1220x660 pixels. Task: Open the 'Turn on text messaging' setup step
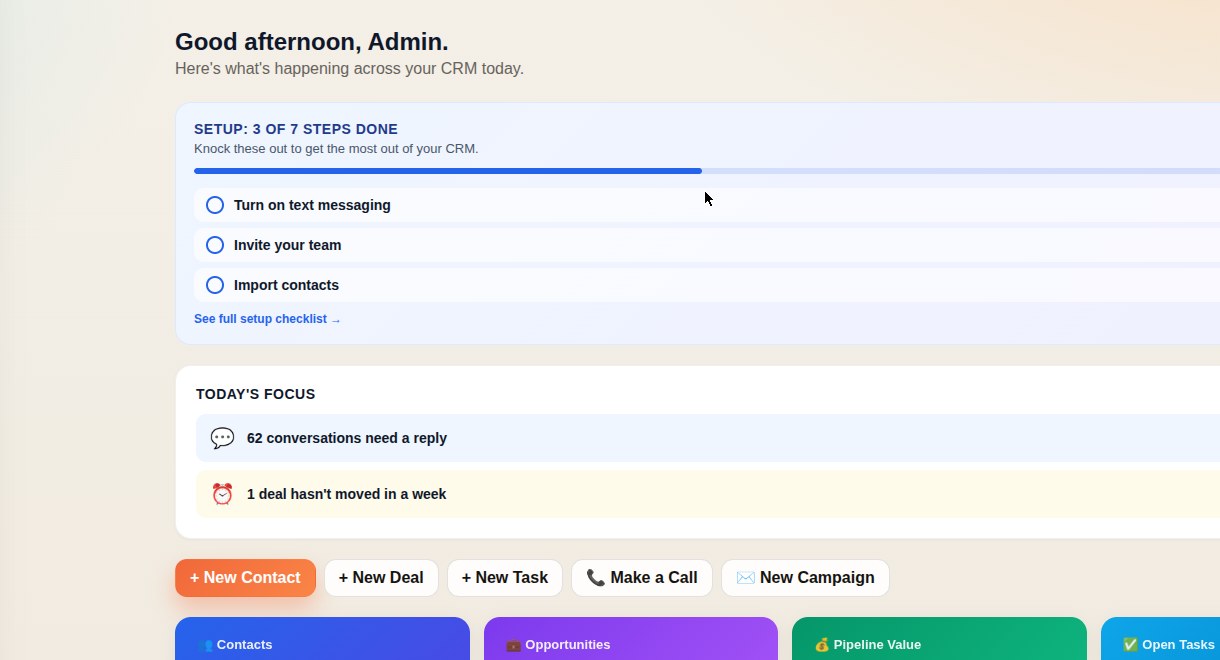click(707, 205)
